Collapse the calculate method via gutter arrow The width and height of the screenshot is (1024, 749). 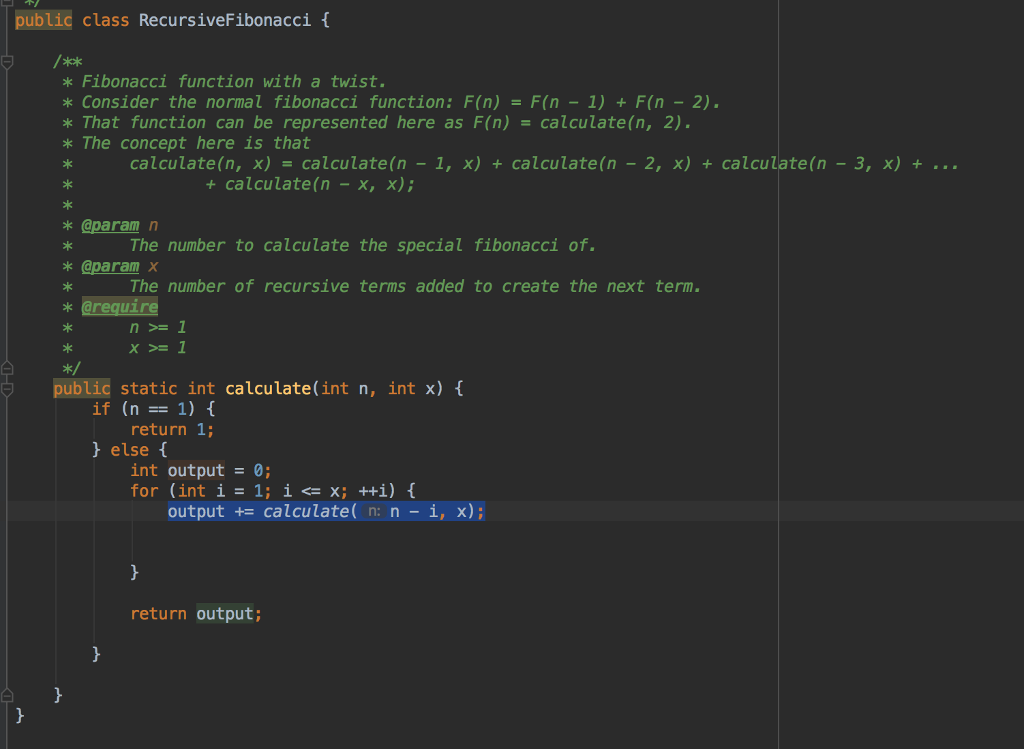7,389
